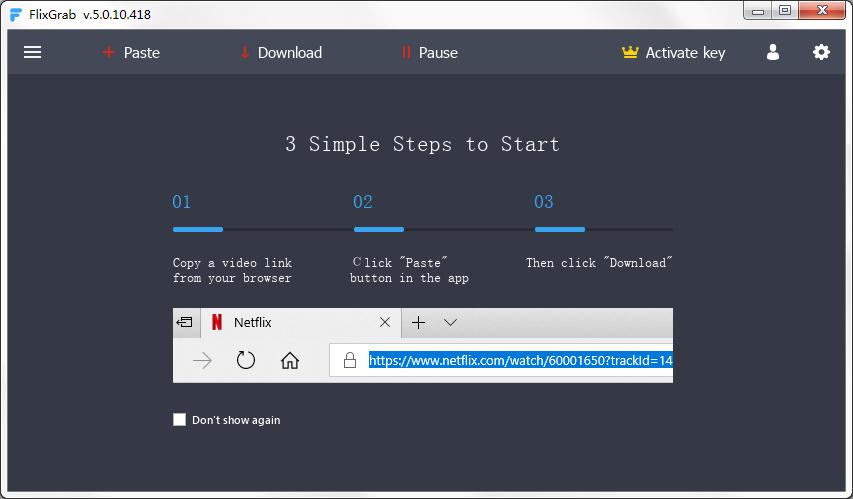Click the step 02 progress bar
853x499 pixels.
(x=378, y=229)
